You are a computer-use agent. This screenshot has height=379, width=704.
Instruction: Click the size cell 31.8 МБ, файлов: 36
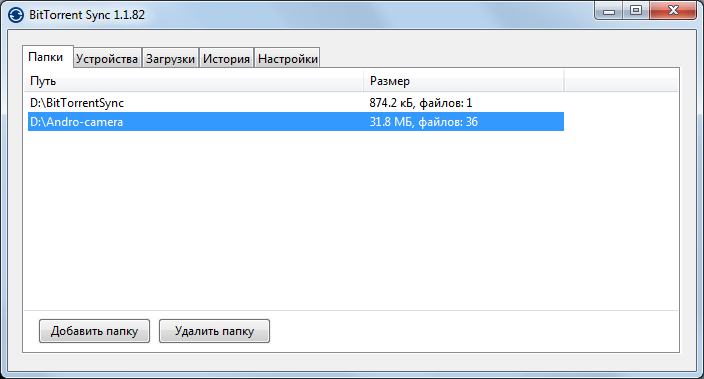pyautogui.click(x=423, y=122)
